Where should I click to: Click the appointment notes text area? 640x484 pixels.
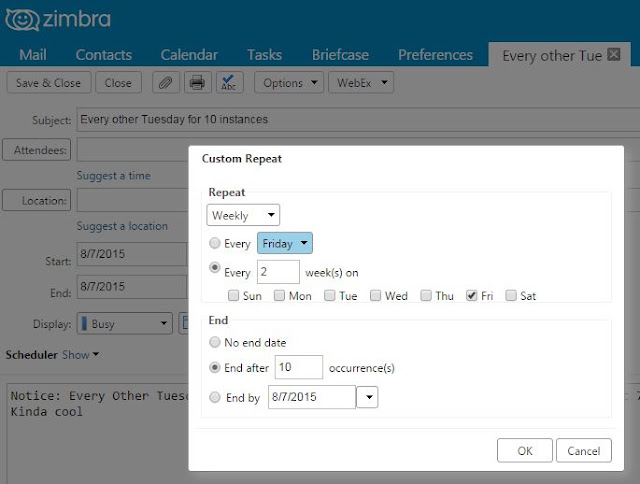(x=97, y=433)
